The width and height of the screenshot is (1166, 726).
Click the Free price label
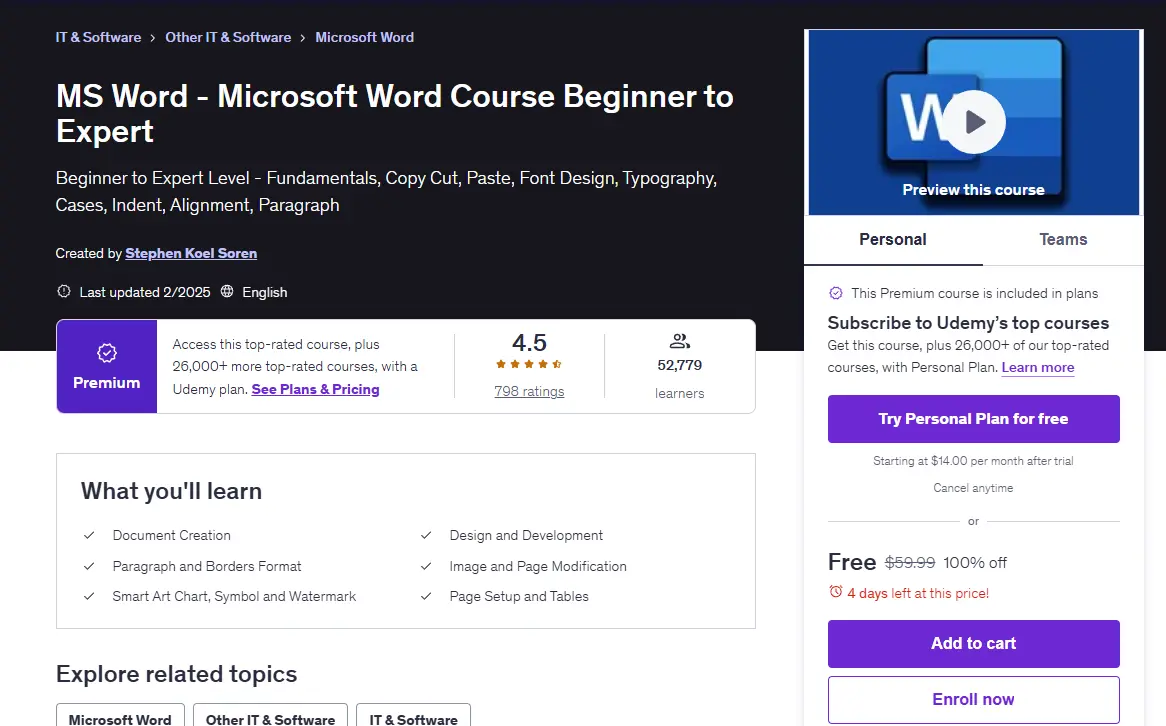pyautogui.click(x=852, y=562)
